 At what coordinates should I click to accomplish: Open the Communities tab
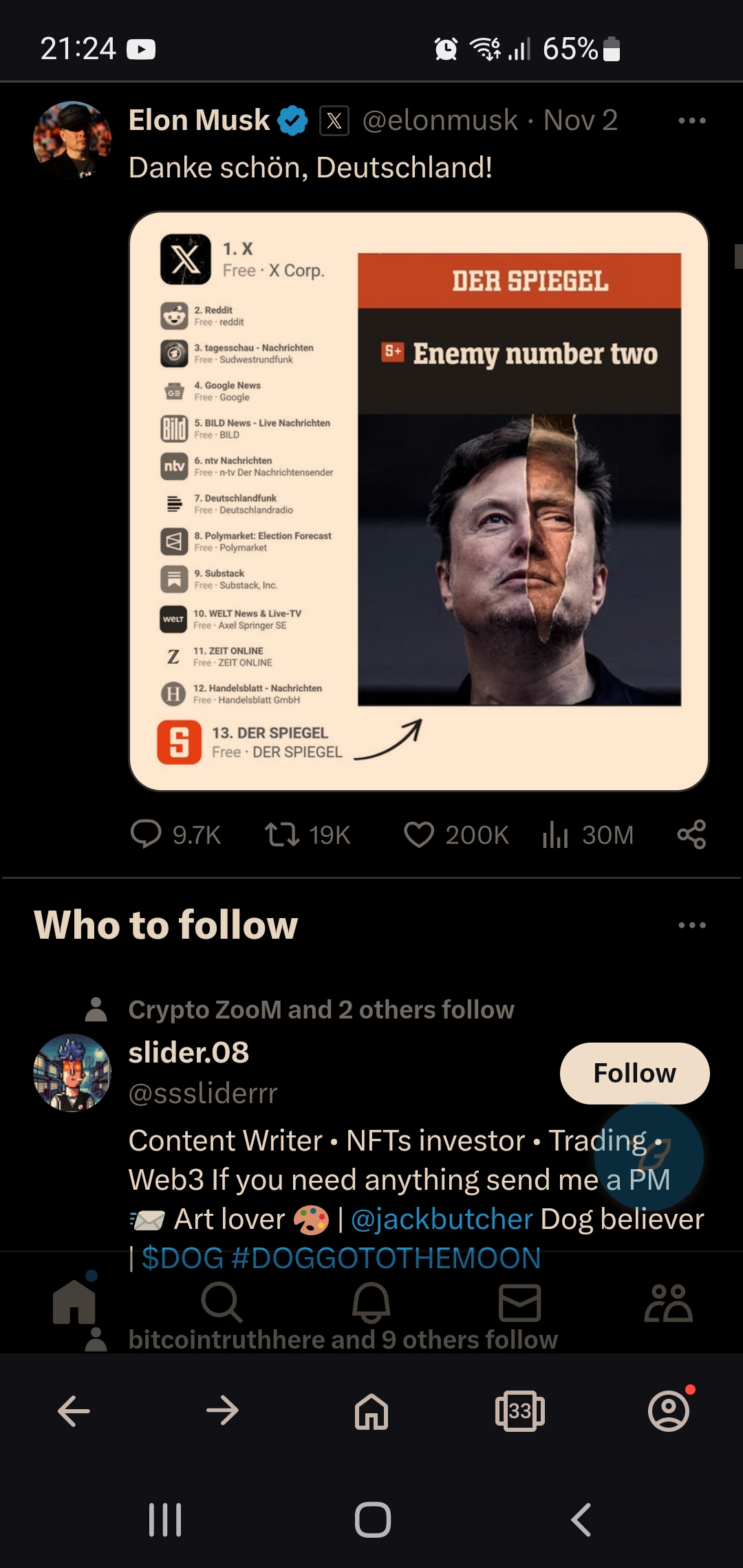click(668, 1302)
